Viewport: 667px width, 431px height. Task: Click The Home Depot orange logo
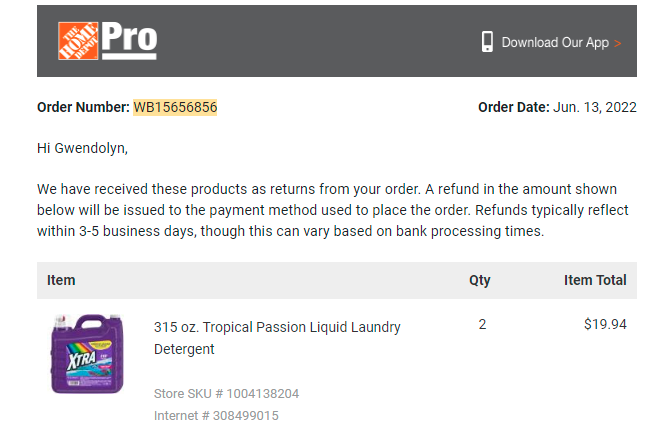click(x=78, y=41)
